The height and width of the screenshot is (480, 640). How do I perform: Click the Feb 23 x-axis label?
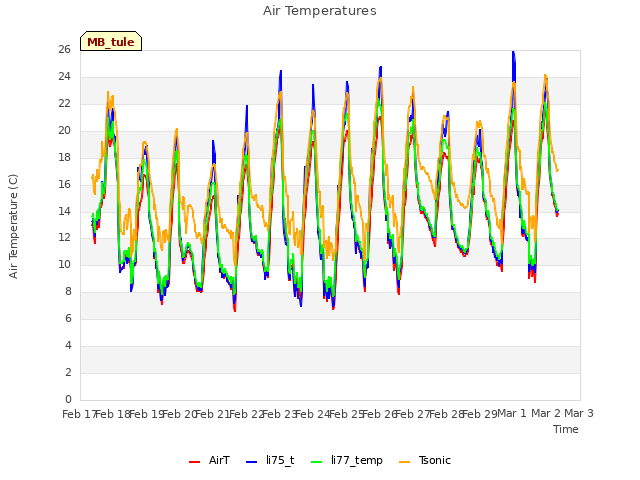pyautogui.click(x=279, y=414)
